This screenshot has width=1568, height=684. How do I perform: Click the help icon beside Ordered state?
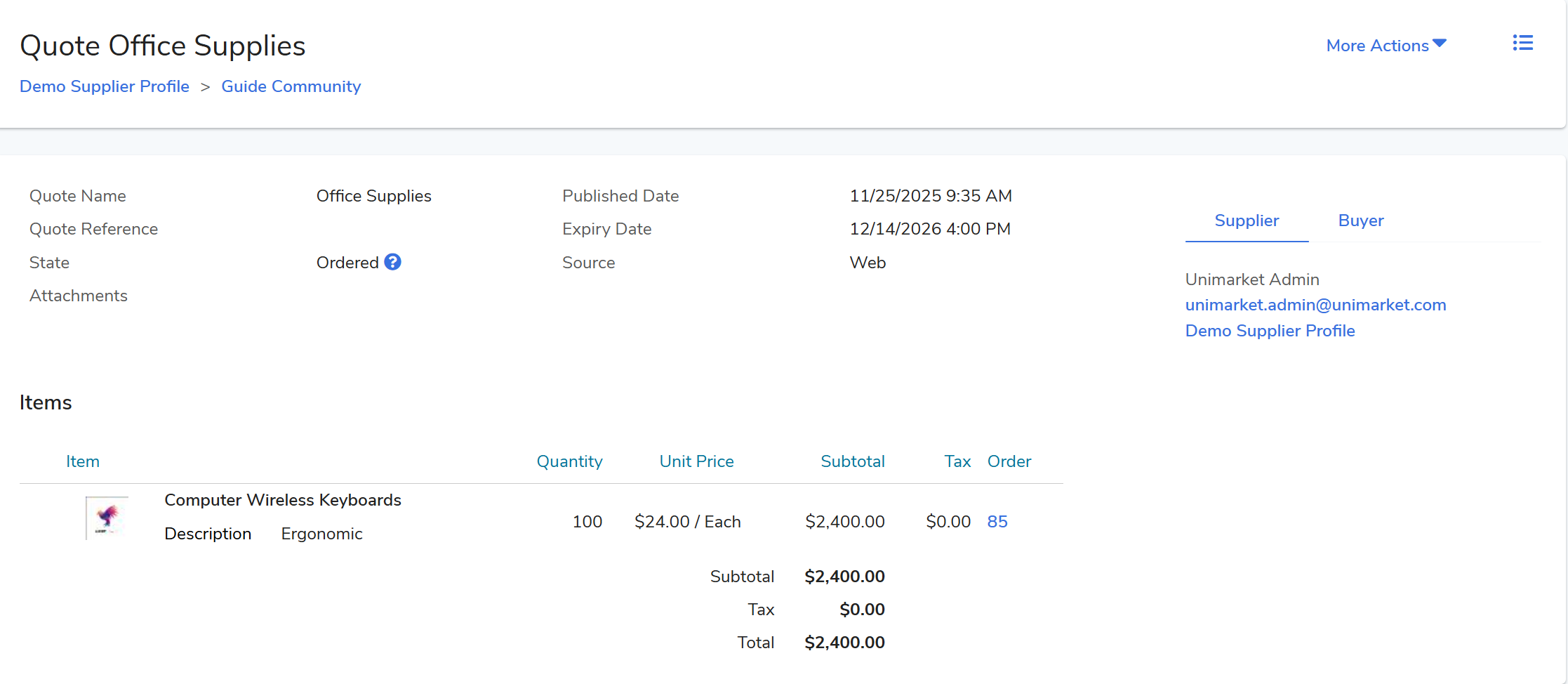click(393, 262)
